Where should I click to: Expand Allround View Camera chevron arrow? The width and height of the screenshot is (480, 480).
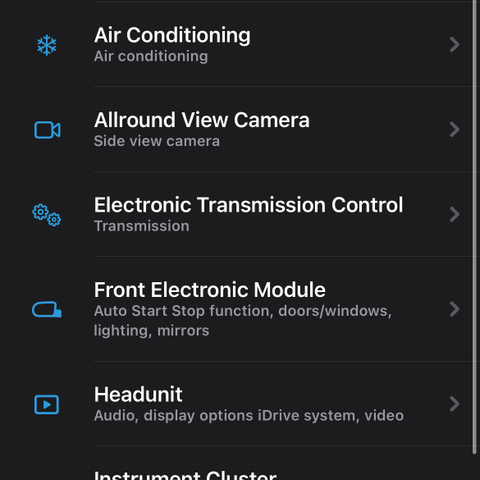(x=454, y=130)
